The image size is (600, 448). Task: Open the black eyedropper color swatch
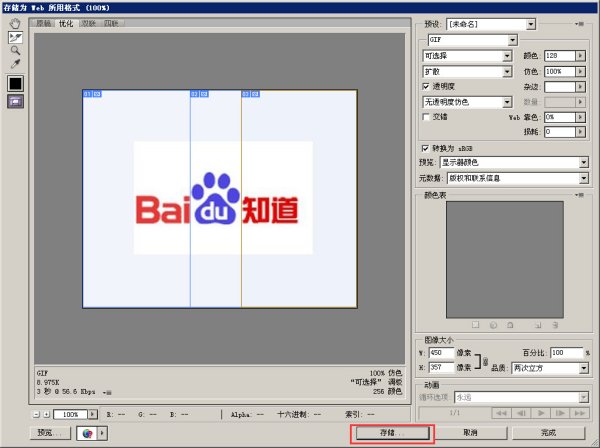15,83
